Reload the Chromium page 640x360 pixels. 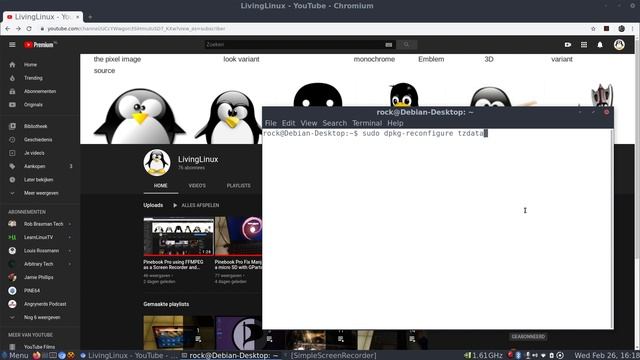(x=29, y=29)
